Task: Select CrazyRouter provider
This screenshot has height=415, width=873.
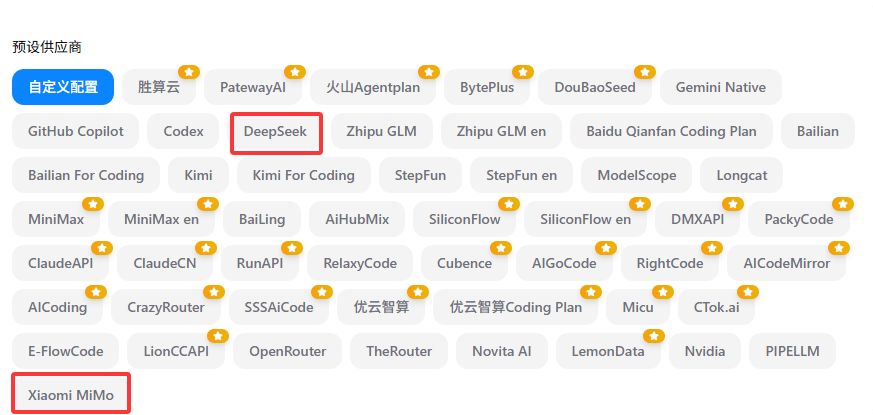Action: [165, 307]
